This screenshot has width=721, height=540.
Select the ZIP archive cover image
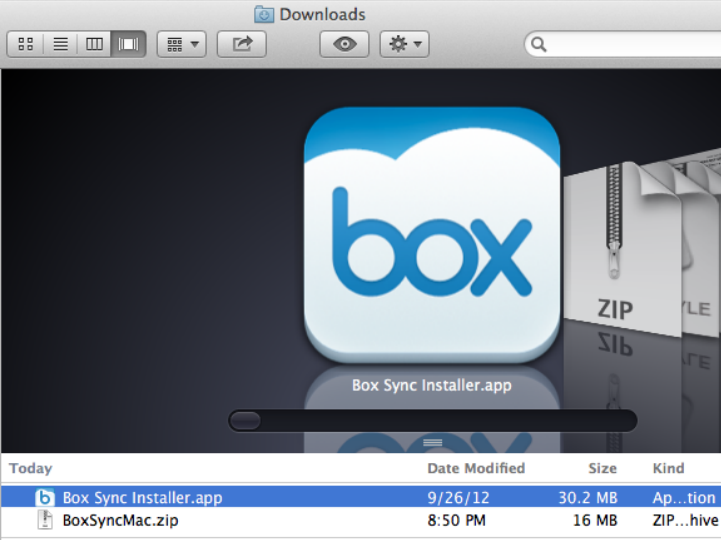(x=621, y=248)
